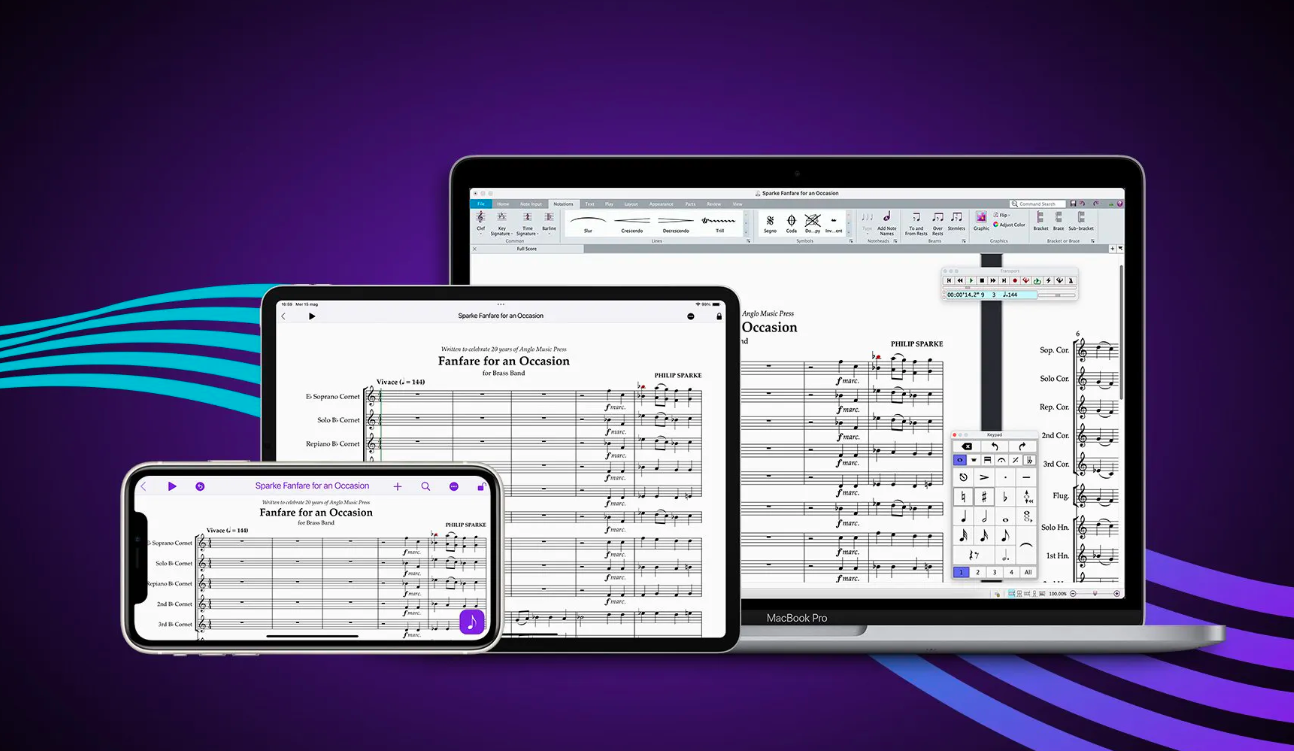The width and height of the screenshot is (1294, 751).
Task: Toggle sharp accidental on Keypad
Action: 984,497
